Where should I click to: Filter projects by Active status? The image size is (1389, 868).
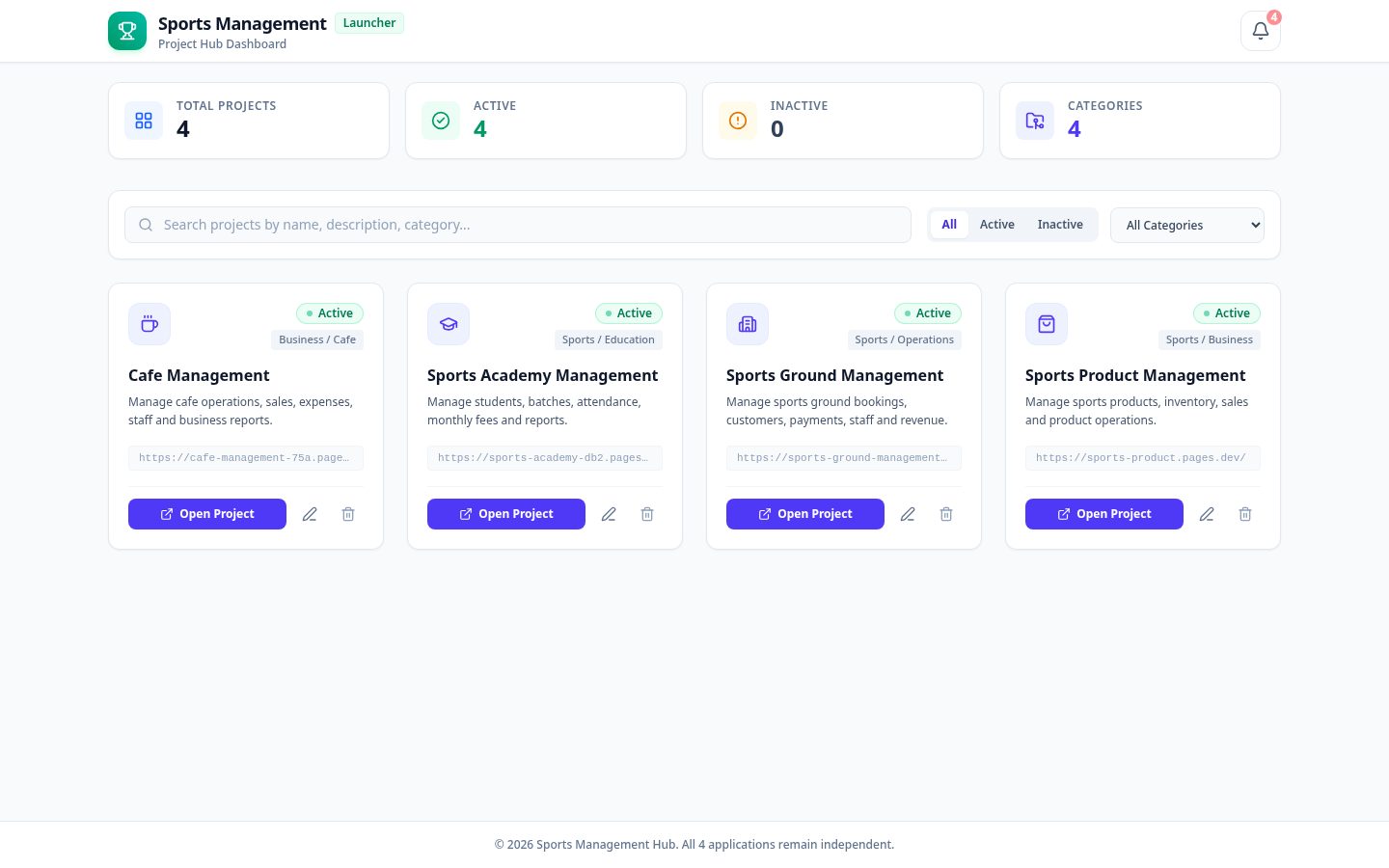click(x=997, y=225)
